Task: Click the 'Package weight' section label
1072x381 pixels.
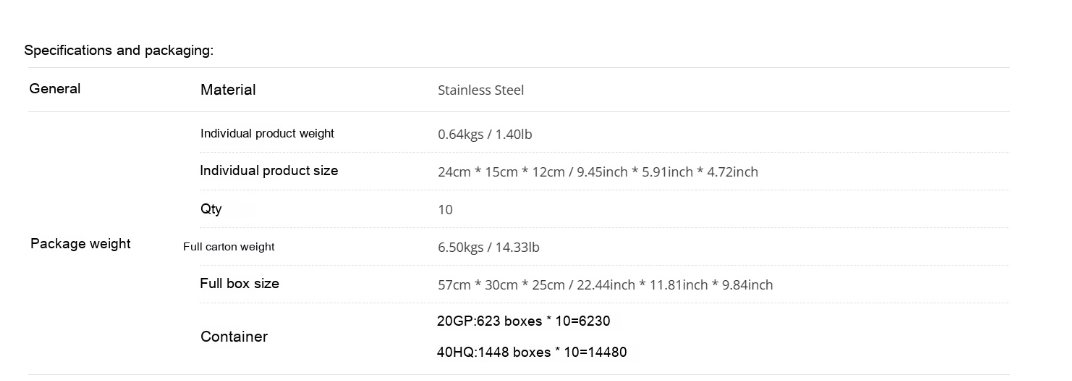Action: coord(81,244)
